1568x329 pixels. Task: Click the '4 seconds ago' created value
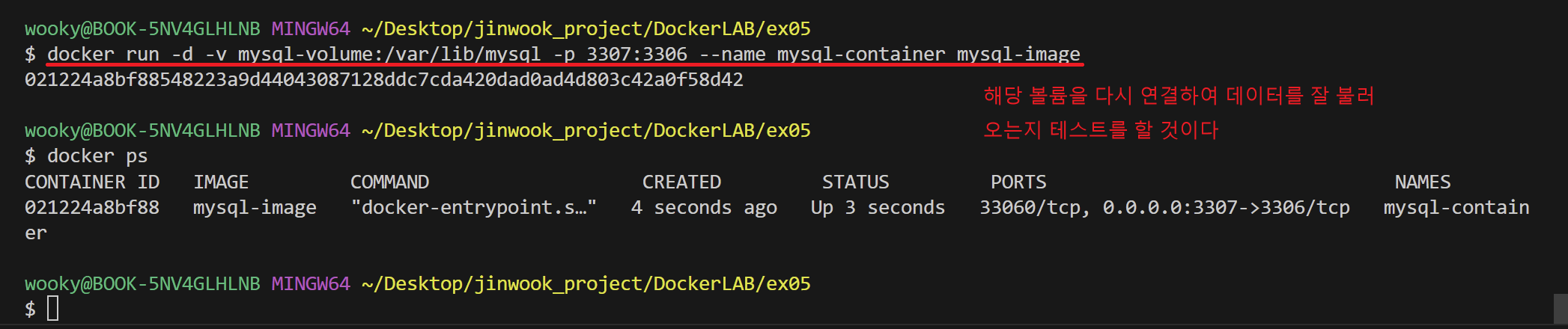tap(704, 207)
